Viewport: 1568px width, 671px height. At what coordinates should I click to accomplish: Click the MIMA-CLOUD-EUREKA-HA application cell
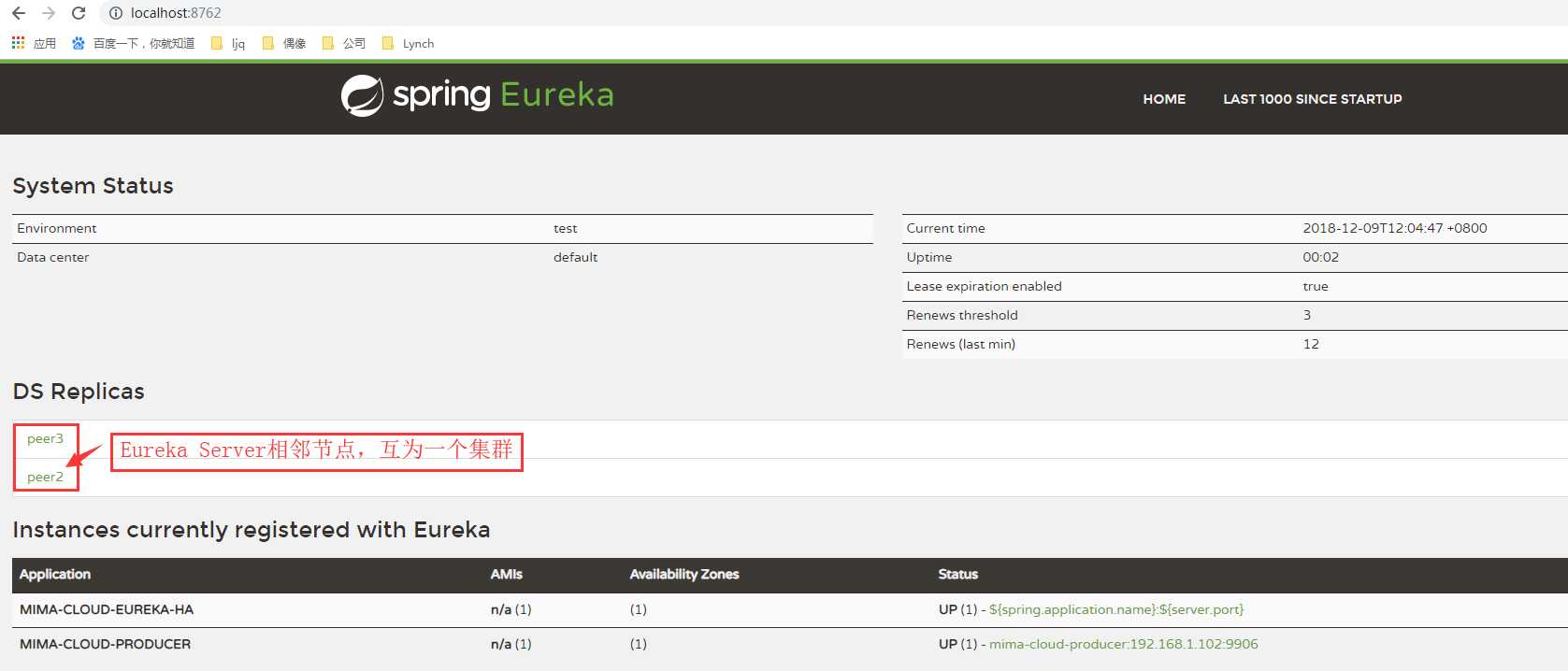(x=107, y=609)
